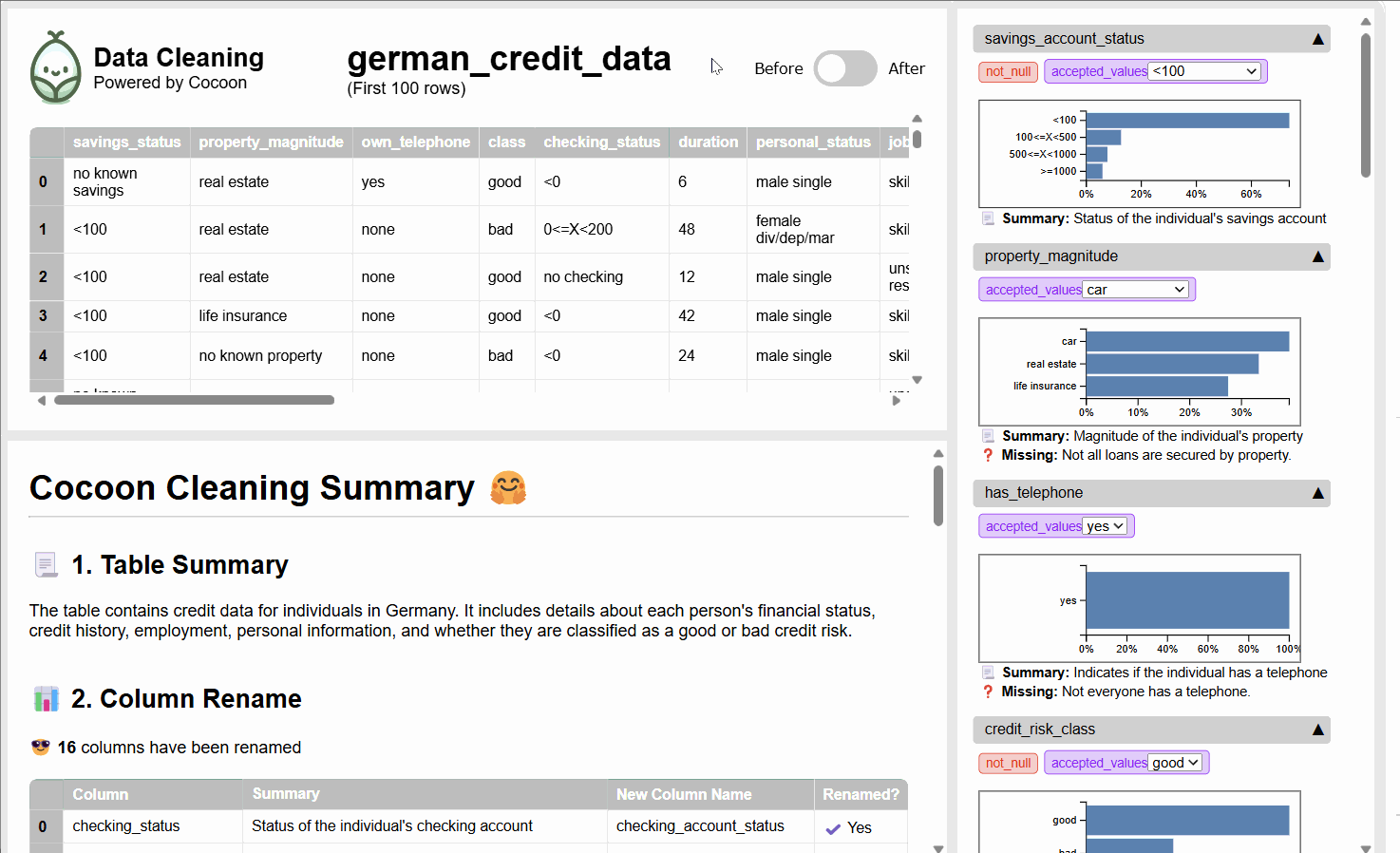Click the duration column header
Screen dimensions: 1400x853
click(x=708, y=142)
